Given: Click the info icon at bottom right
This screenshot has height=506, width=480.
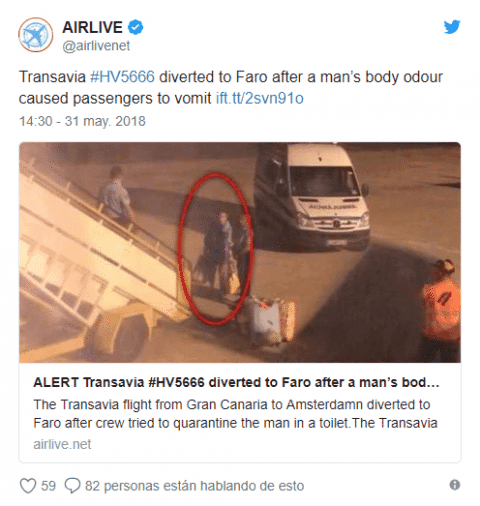Looking at the screenshot, I should tap(455, 485).
